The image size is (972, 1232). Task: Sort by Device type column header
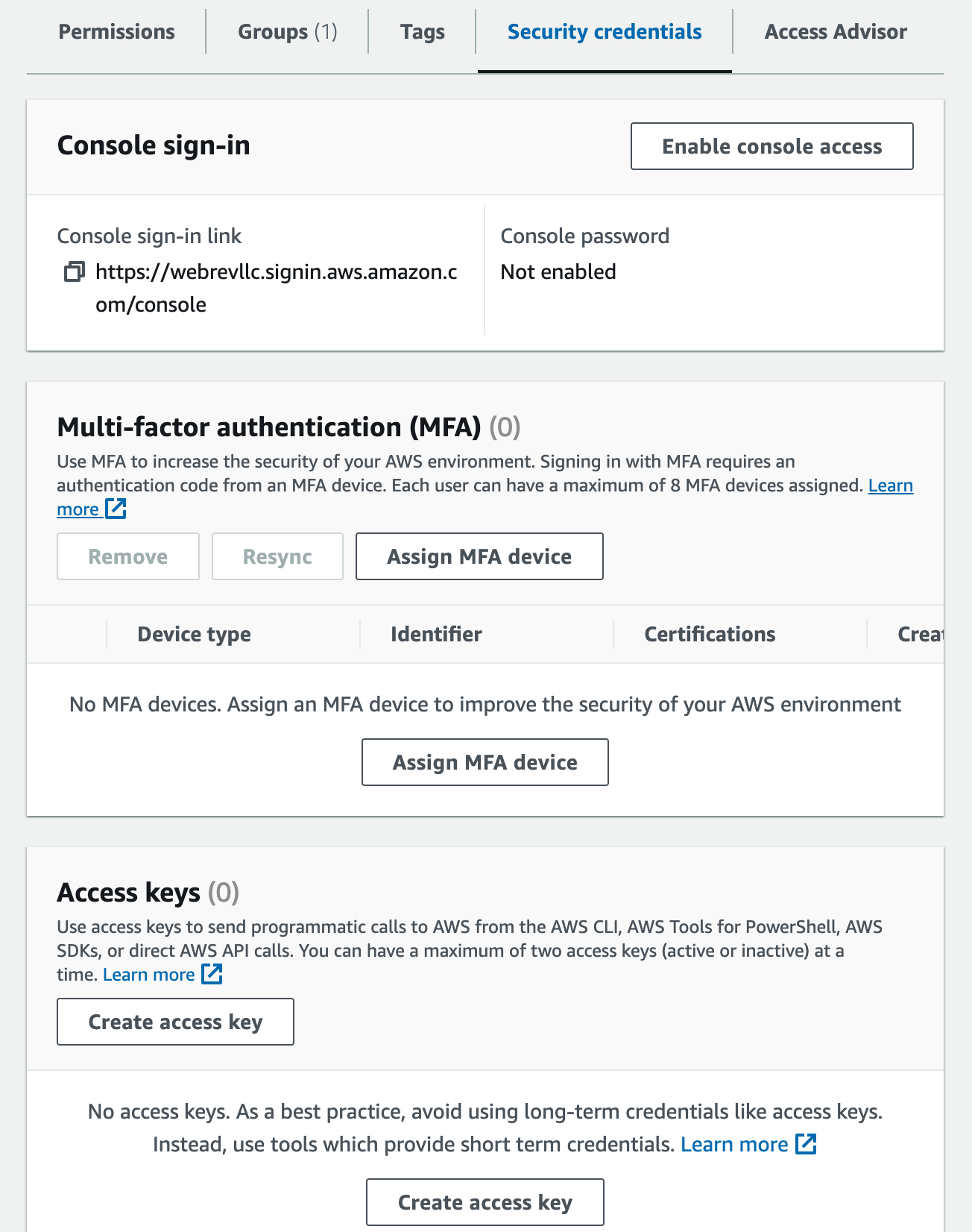tap(194, 634)
